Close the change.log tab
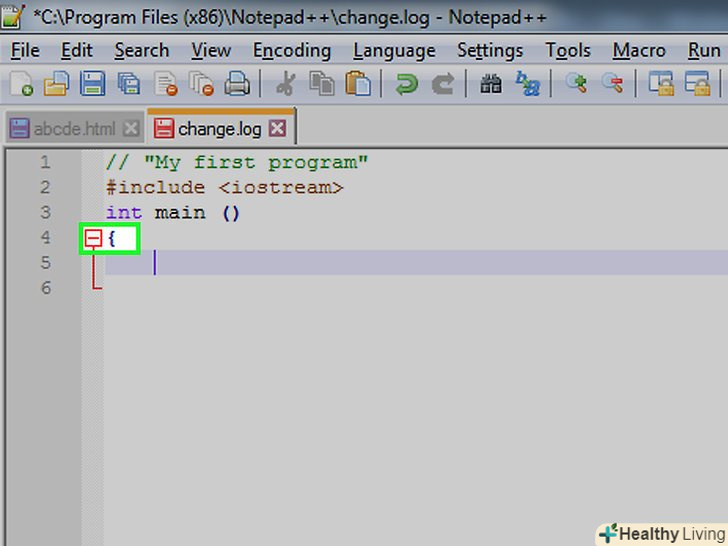The width and height of the screenshot is (728, 546). pyautogui.click(x=278, y=128)
